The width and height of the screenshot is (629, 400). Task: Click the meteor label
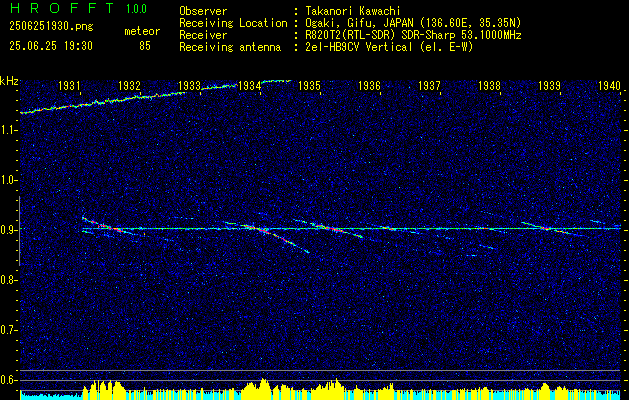click(x=142, y=31)
